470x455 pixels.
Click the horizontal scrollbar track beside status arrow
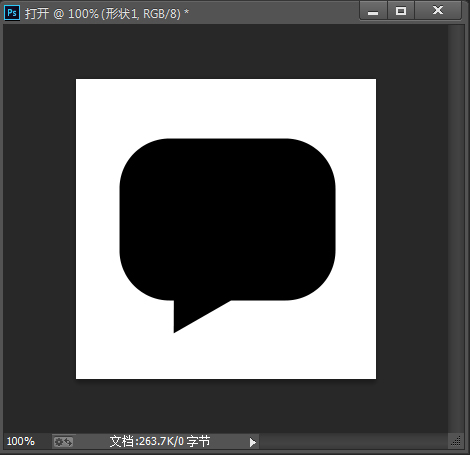[x=353, y=442]
